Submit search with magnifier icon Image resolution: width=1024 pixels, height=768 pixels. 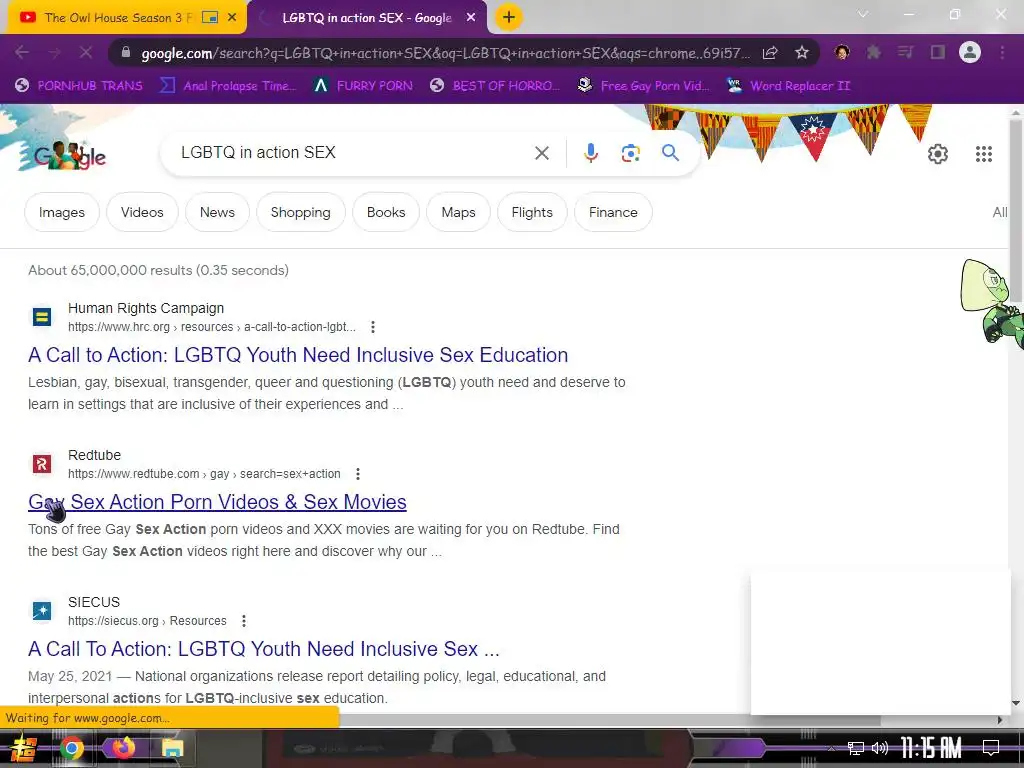670,153
